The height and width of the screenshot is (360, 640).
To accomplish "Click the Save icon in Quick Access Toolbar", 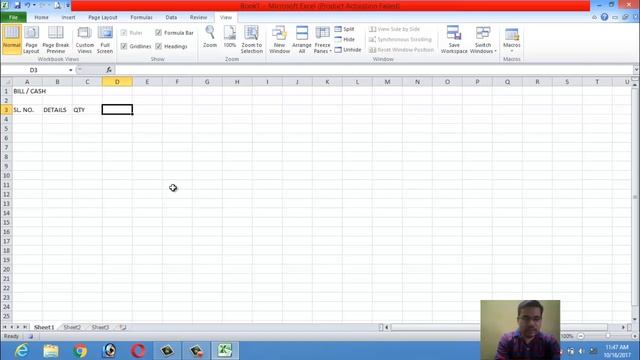I will pyautogui.click(x=17, y=5).
